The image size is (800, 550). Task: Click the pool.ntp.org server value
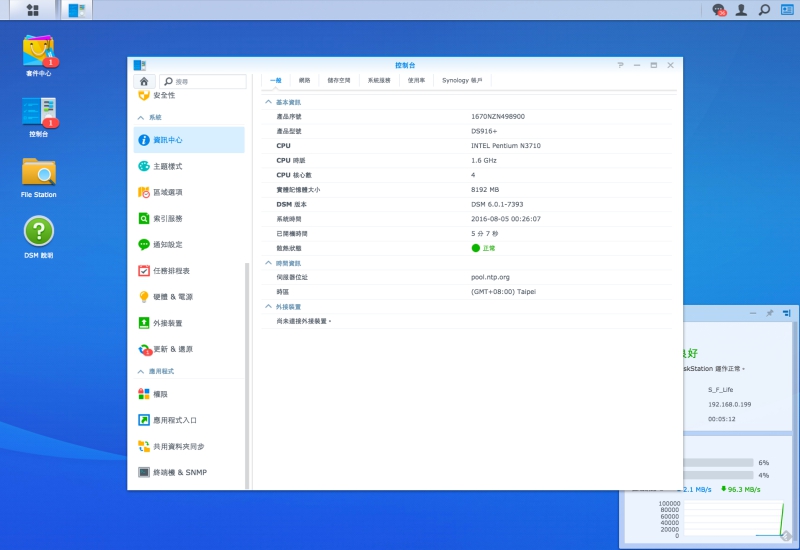click(490, 277)
